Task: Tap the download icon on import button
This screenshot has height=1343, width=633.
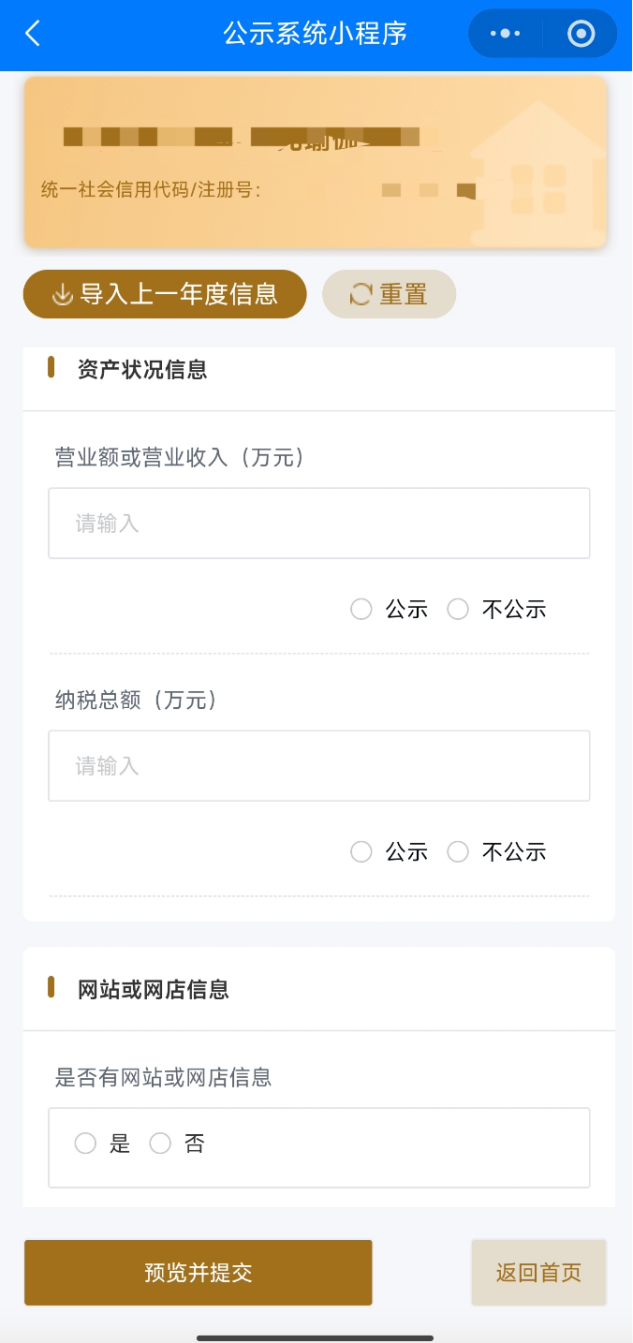Action: (x=62, y=295)
